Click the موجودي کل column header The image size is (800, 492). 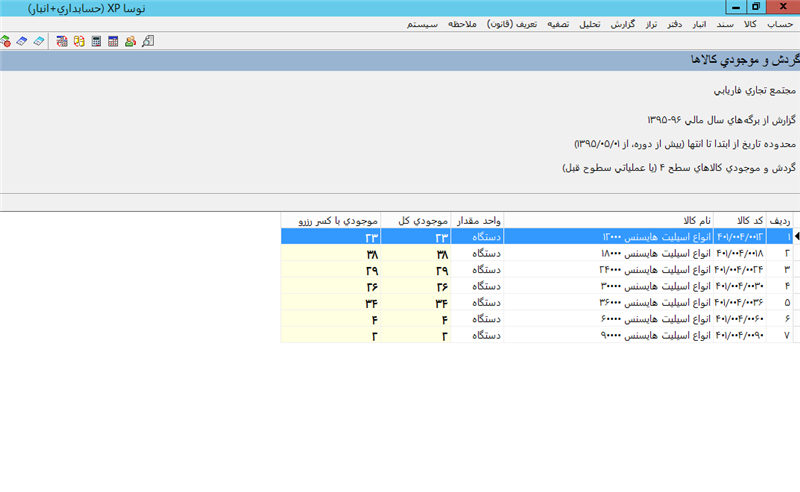pos(416,221)
